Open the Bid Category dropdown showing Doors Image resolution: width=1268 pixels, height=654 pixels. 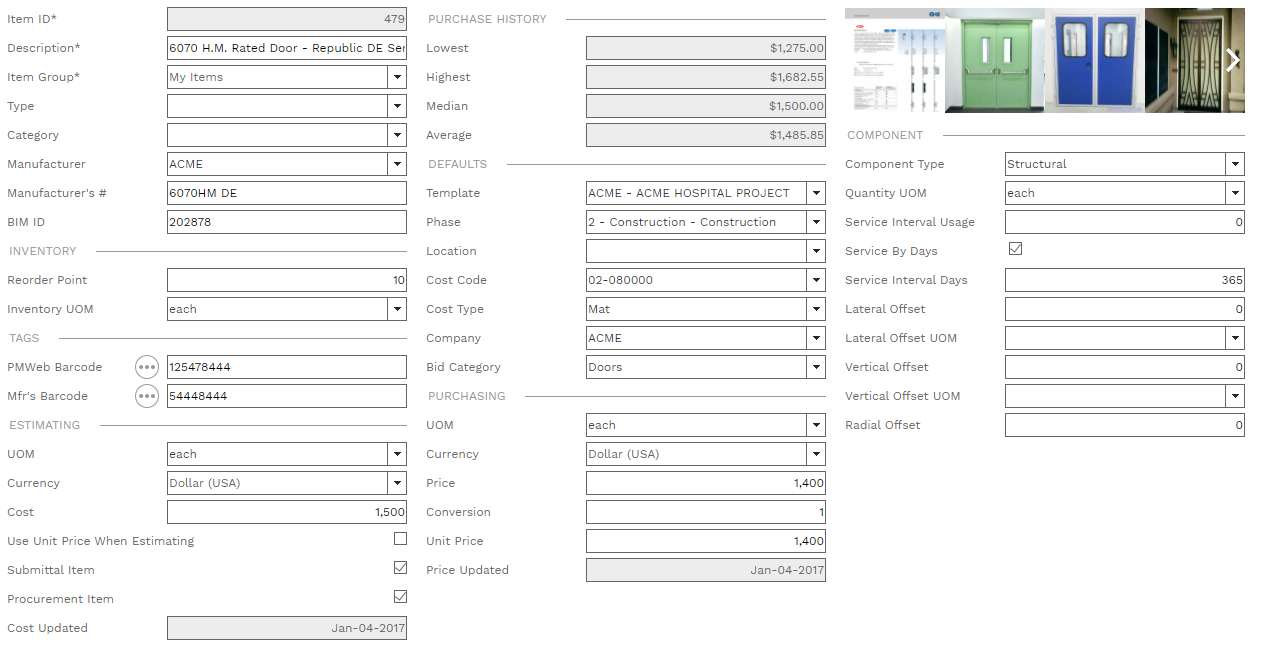tap(816, 366)
